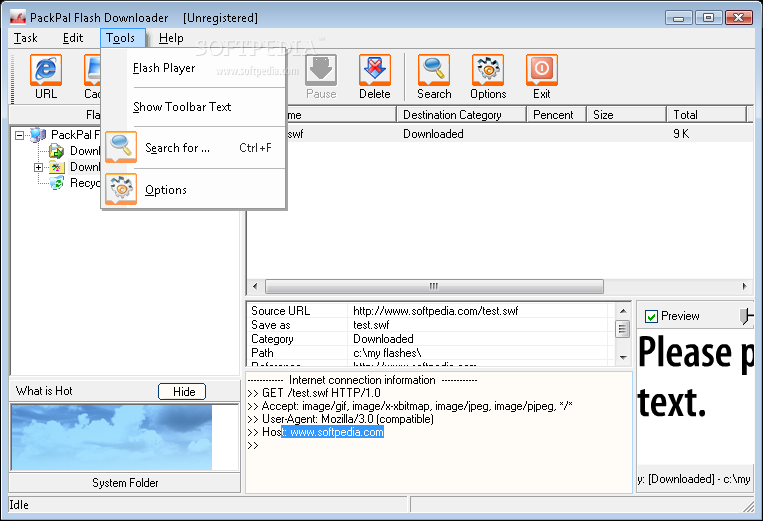Image resolution: width=763 pixels, height=521 pixels.
Task: Click the Size column header
Action: 626,115
